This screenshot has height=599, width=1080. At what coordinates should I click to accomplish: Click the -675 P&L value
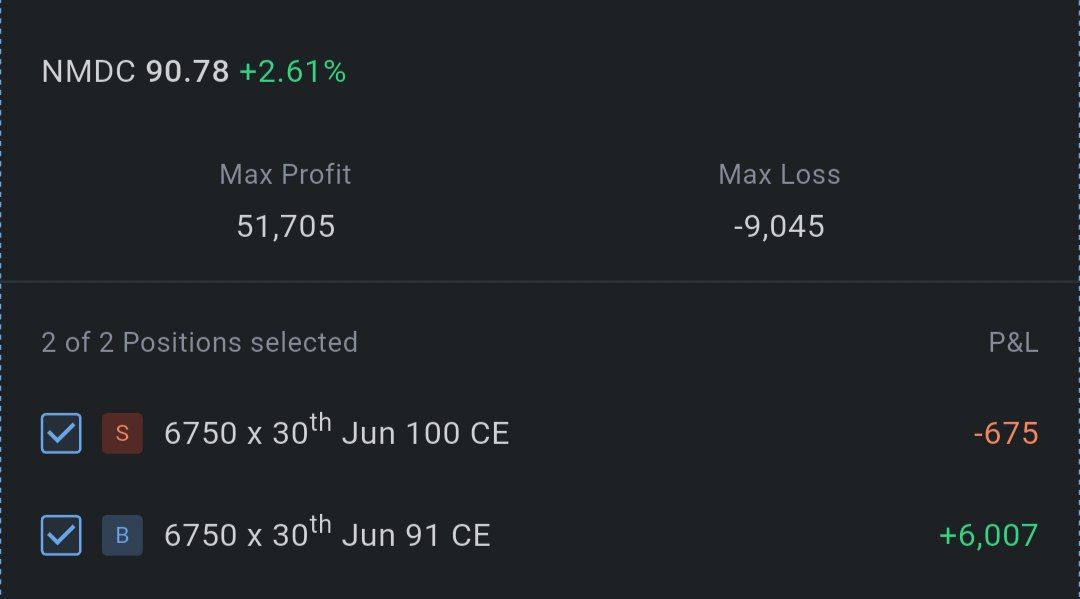[x=1006, y=434]
